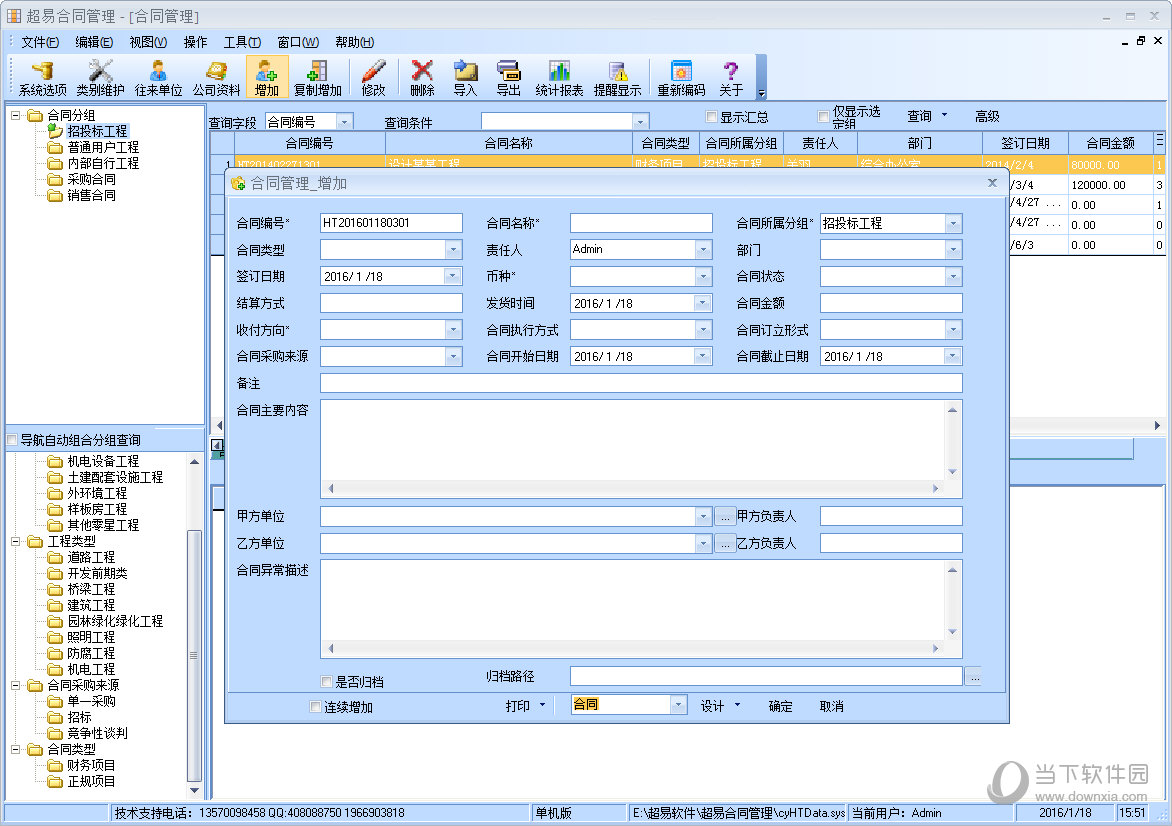The image size is (1172, 826).
Task: Open 文件(F) menu
Action: point(40,42)
